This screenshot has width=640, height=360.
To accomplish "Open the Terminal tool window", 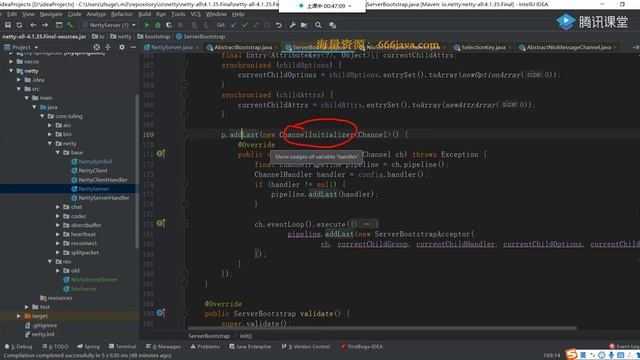I will tap(122, 347).
